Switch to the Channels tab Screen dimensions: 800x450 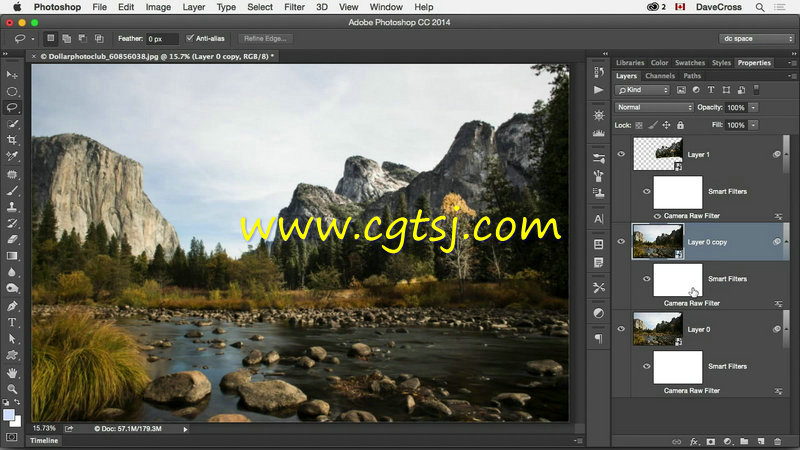tap(660, 76)
